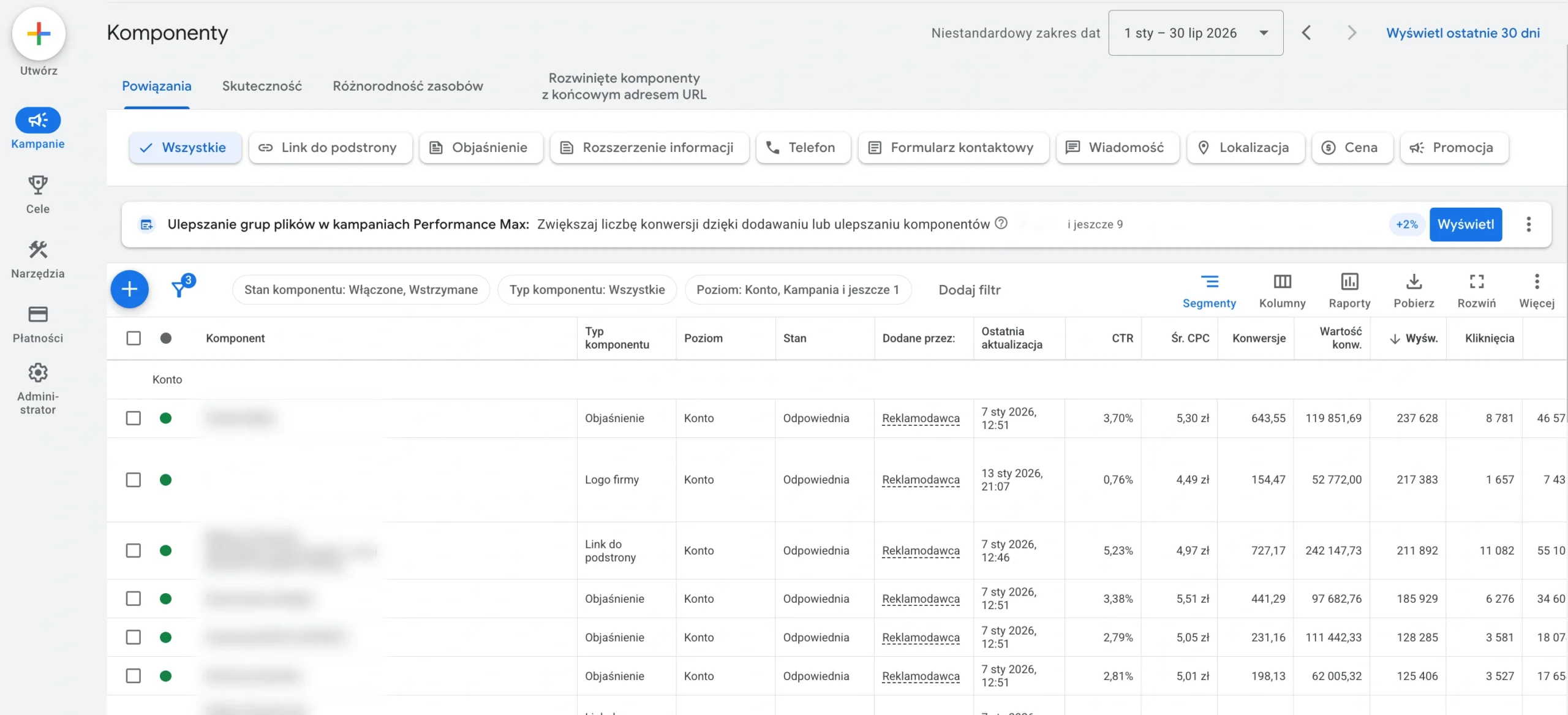1568x715 pixels.
Task: Go to previous date range arrow
Action: point(1306,33)
